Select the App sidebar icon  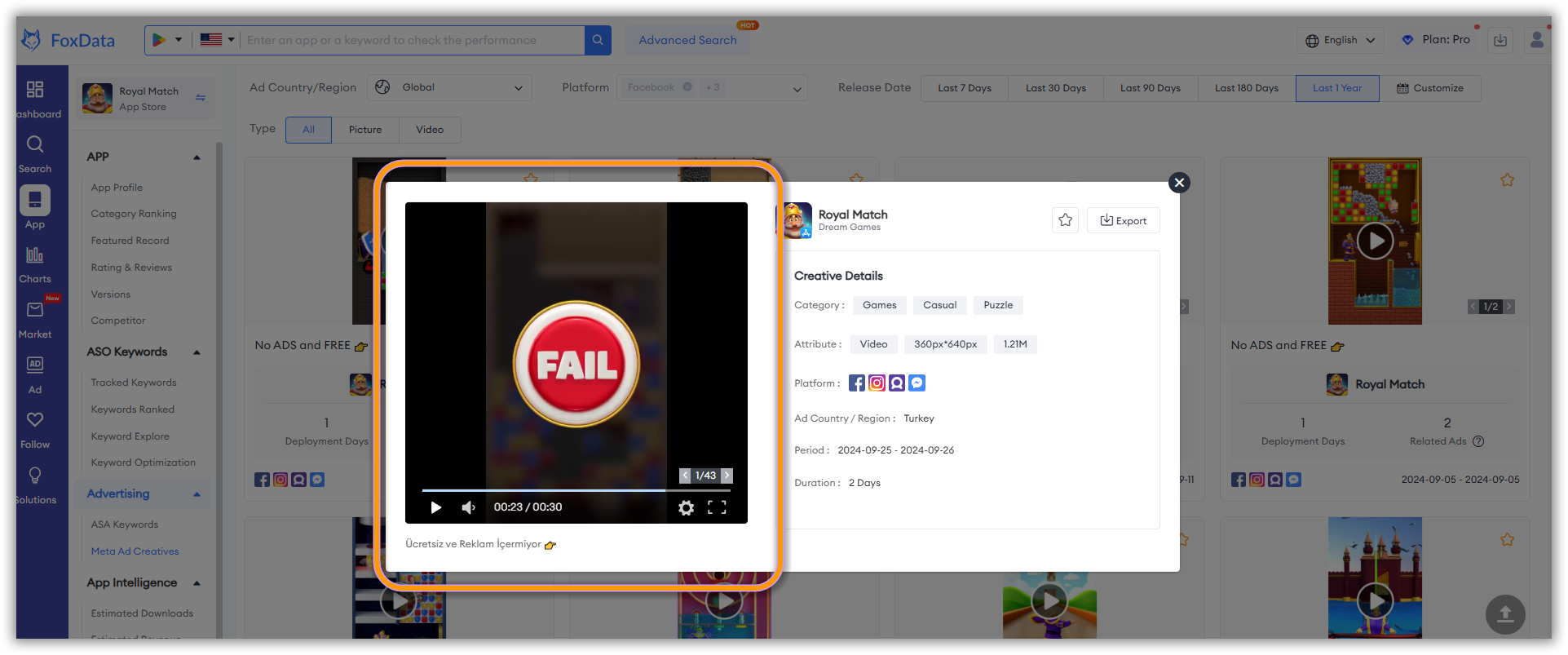coord(35,200)
